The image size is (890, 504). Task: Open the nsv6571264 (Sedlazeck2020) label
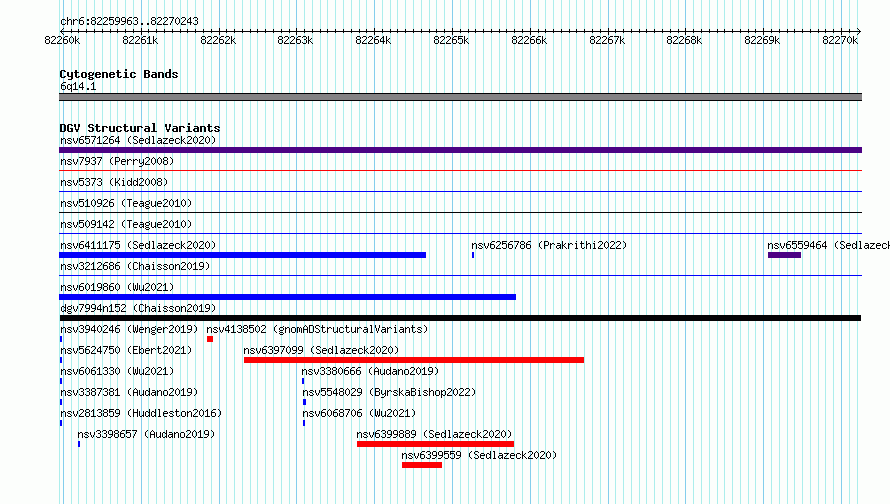click(138, 140)
